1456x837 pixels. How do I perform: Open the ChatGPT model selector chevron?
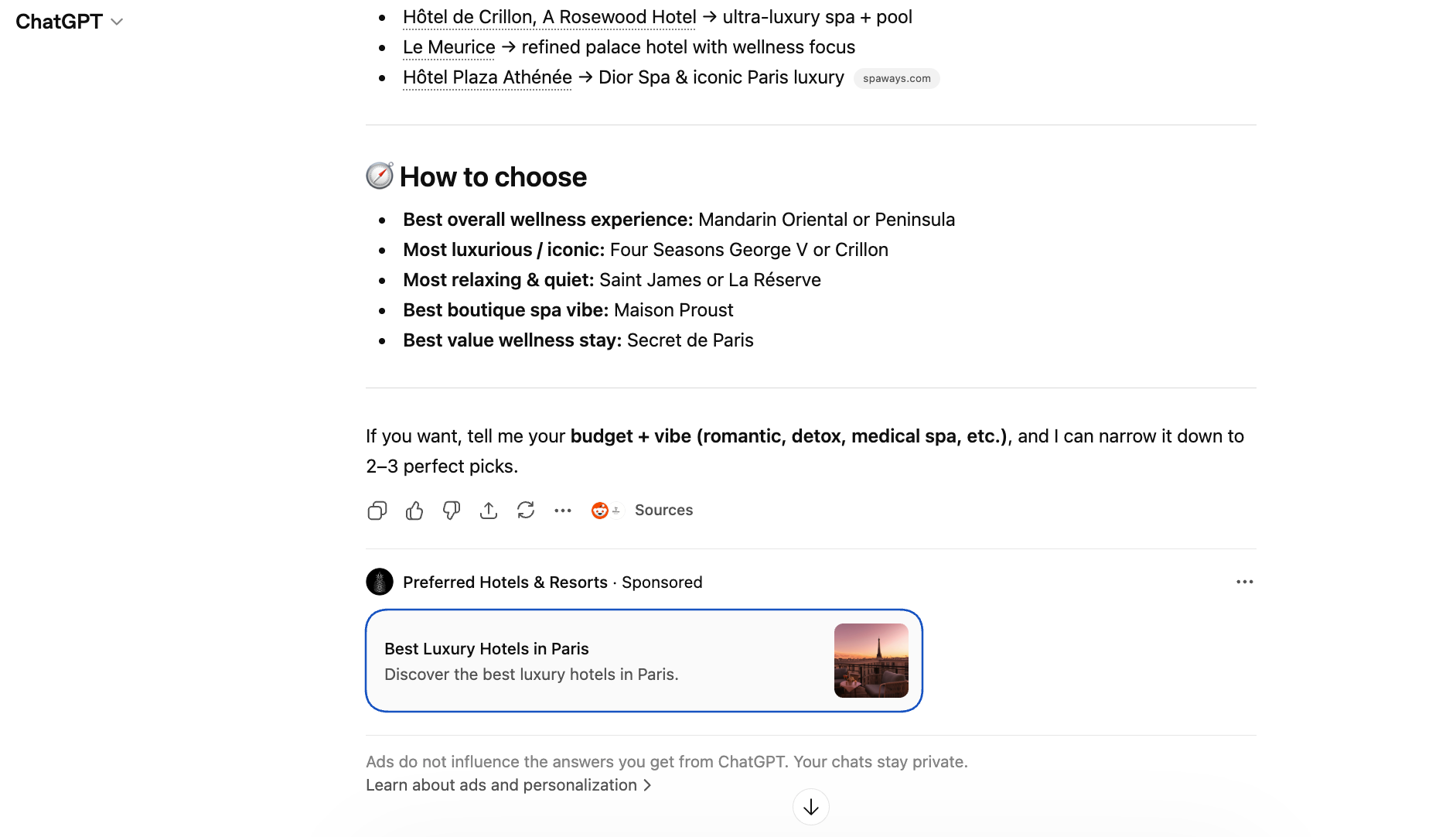117,22
